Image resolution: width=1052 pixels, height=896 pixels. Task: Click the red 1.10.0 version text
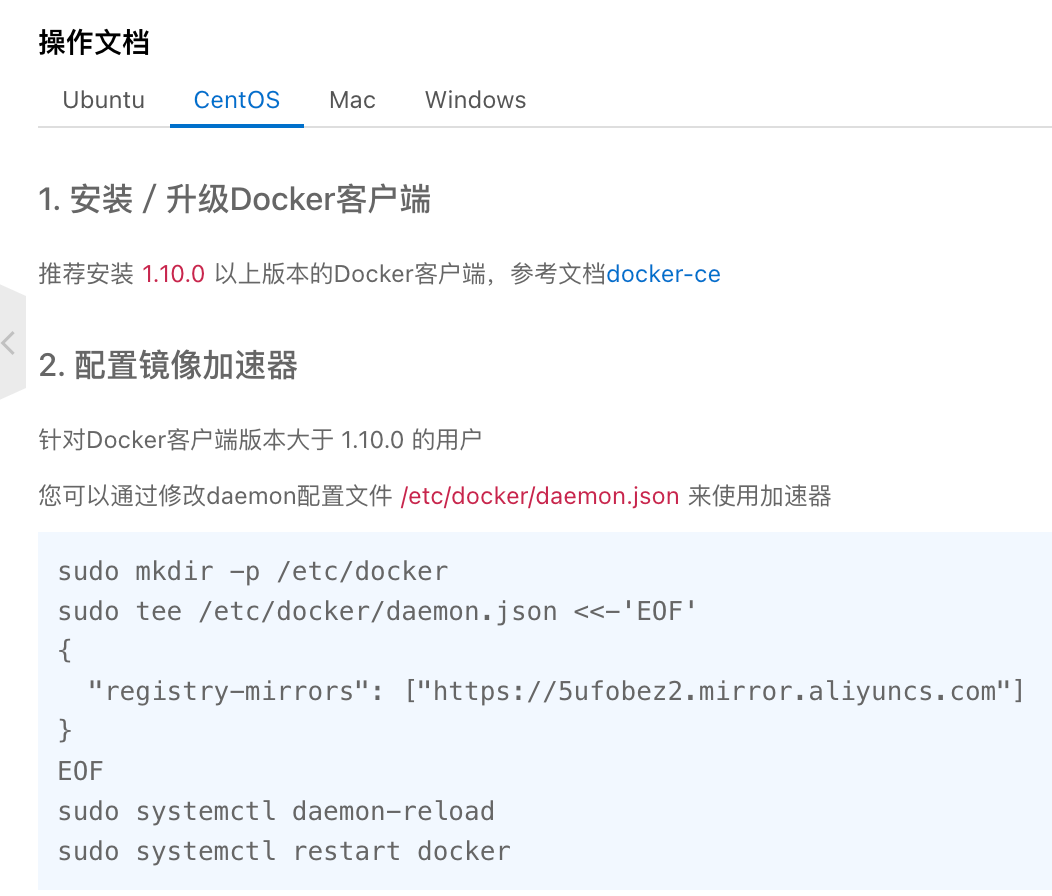(x=173, y=274)
